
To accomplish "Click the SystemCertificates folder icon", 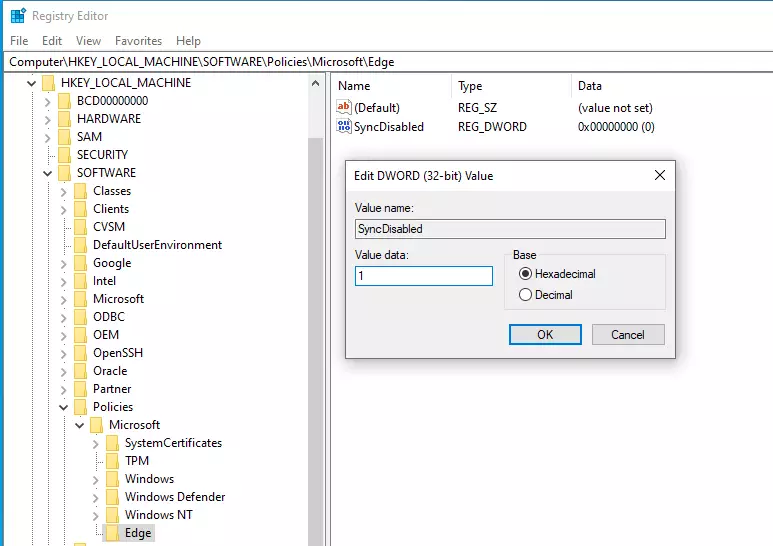I will point(112,443).
